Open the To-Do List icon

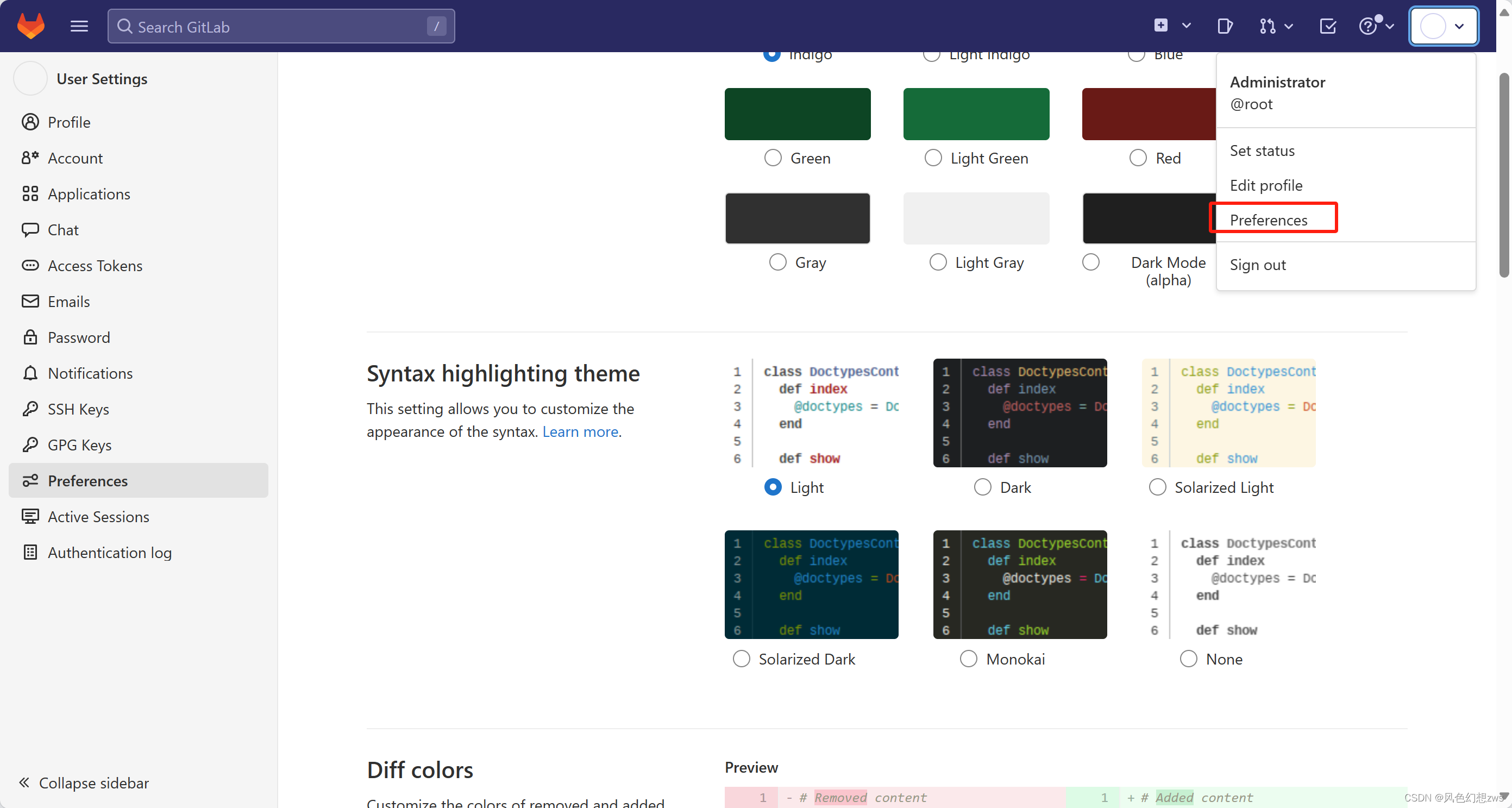tap(1328, 27)
